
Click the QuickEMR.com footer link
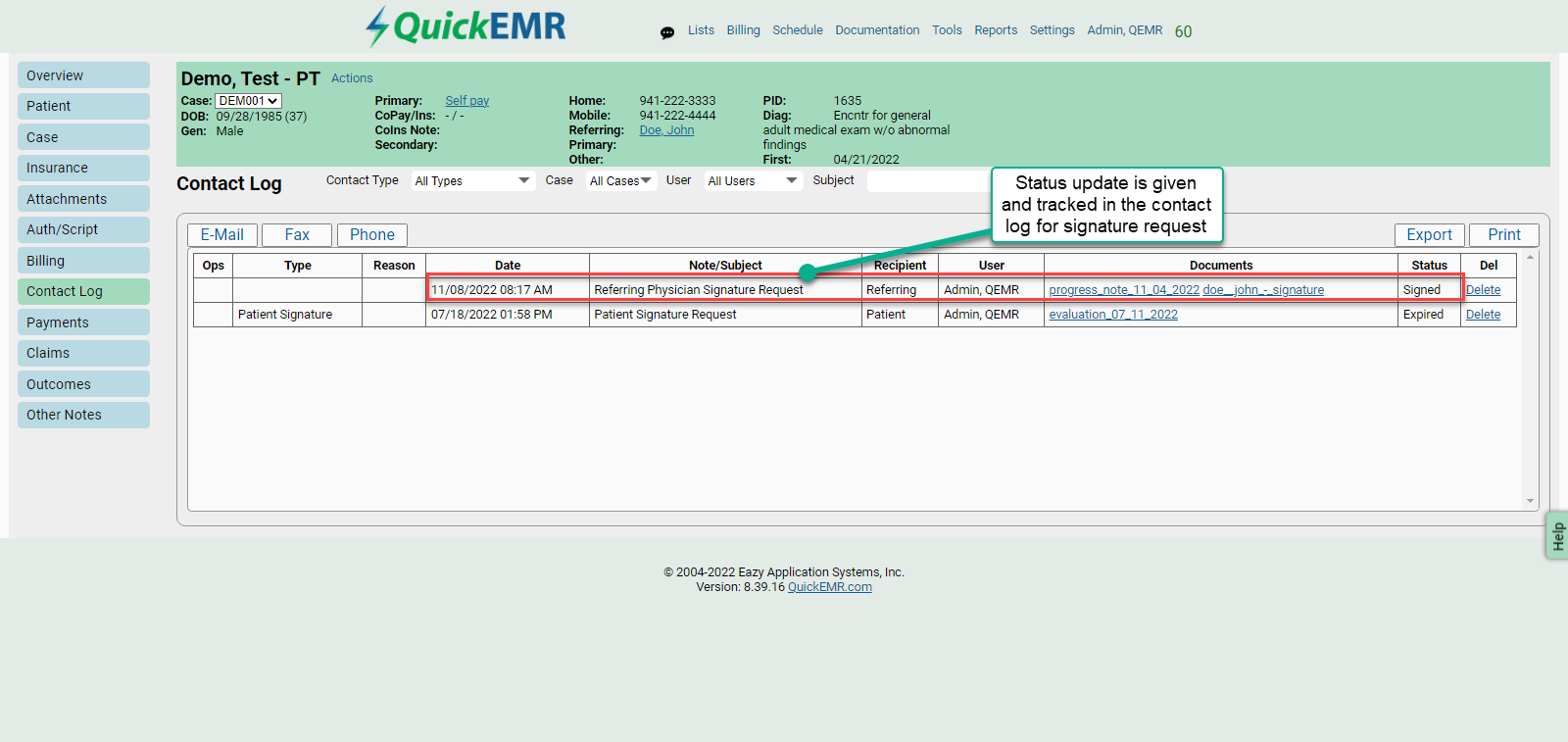pos(830,587)
